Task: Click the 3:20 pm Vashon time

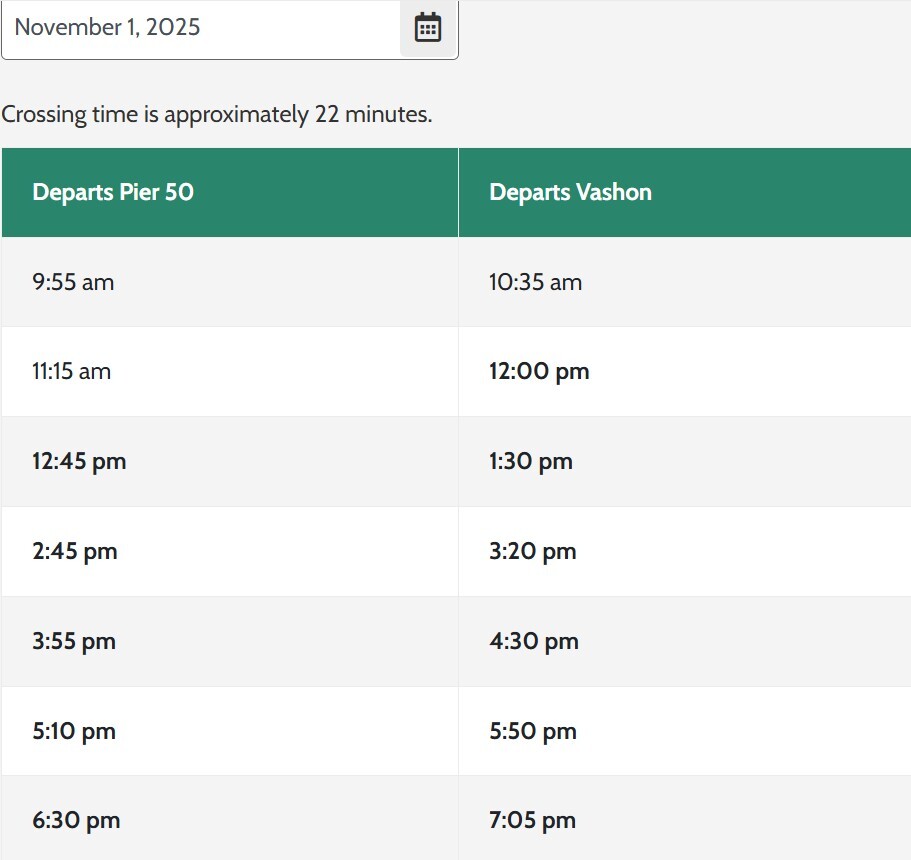Action: tap(533, 551)
